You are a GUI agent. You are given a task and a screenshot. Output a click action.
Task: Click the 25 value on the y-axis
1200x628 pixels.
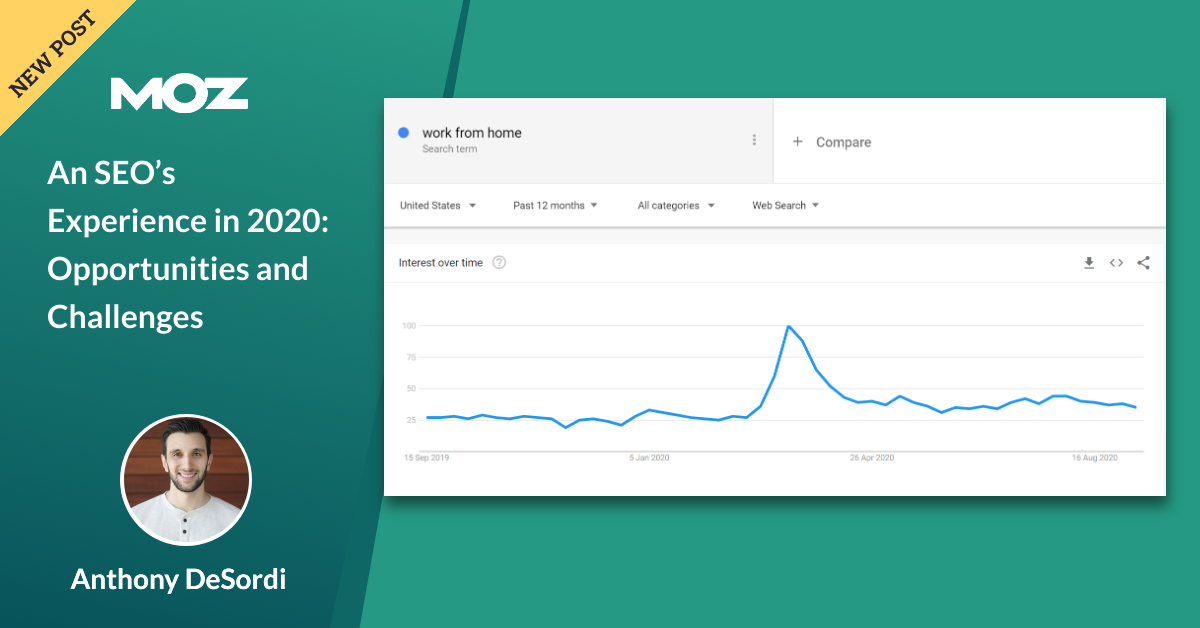point(410,420)
